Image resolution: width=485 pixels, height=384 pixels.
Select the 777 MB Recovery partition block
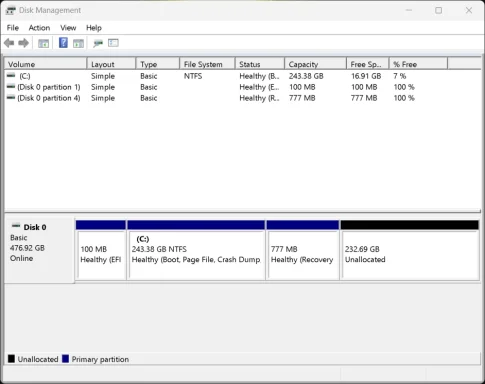click(x=303, y=250)
